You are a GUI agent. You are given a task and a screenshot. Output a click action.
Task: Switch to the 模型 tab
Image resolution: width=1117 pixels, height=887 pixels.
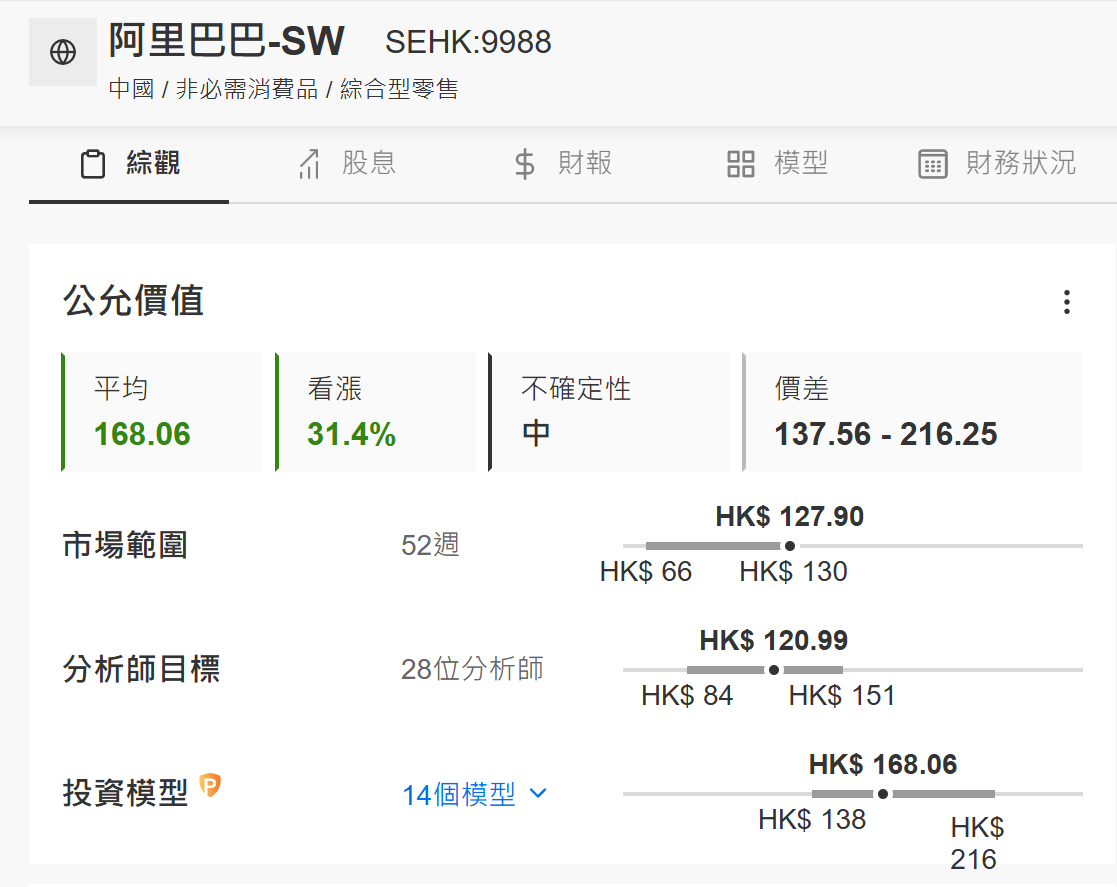click(x=777, y=164)
